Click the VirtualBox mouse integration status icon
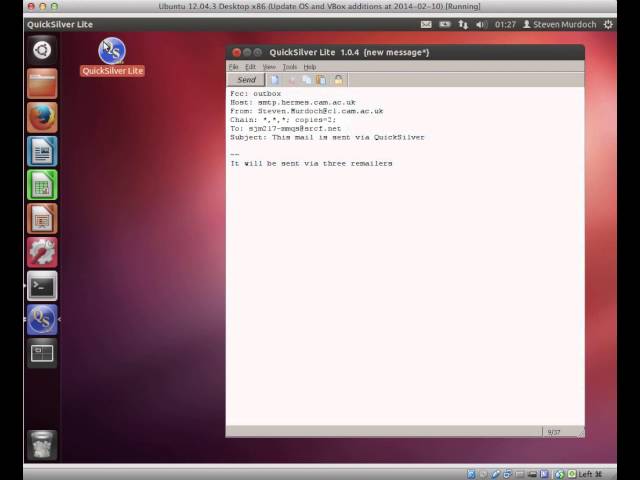Viewport: 640px width, 480px height. pyautogui.click(x=560, y=474)
